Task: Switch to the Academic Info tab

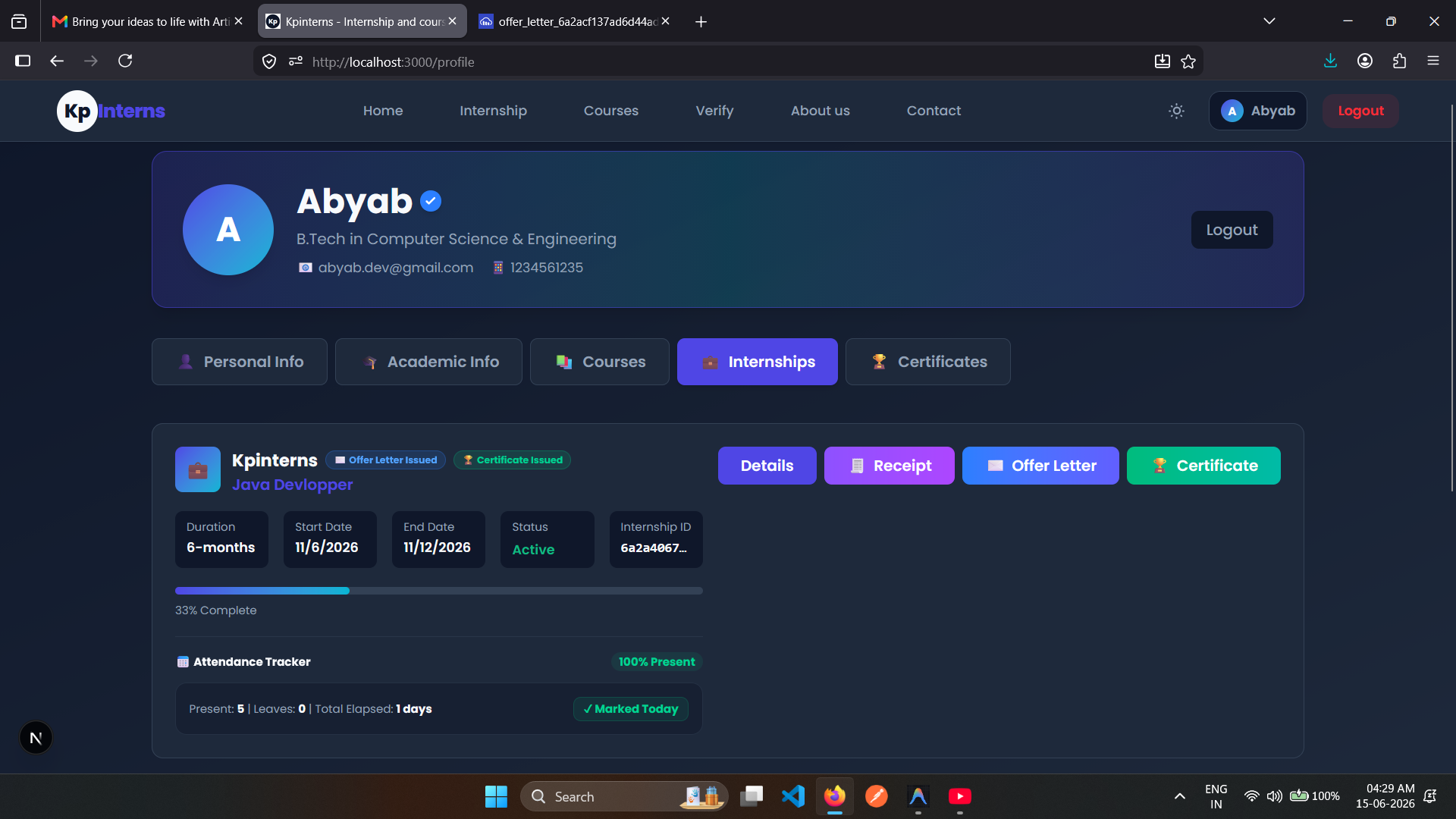Action: tap(428, 362)
